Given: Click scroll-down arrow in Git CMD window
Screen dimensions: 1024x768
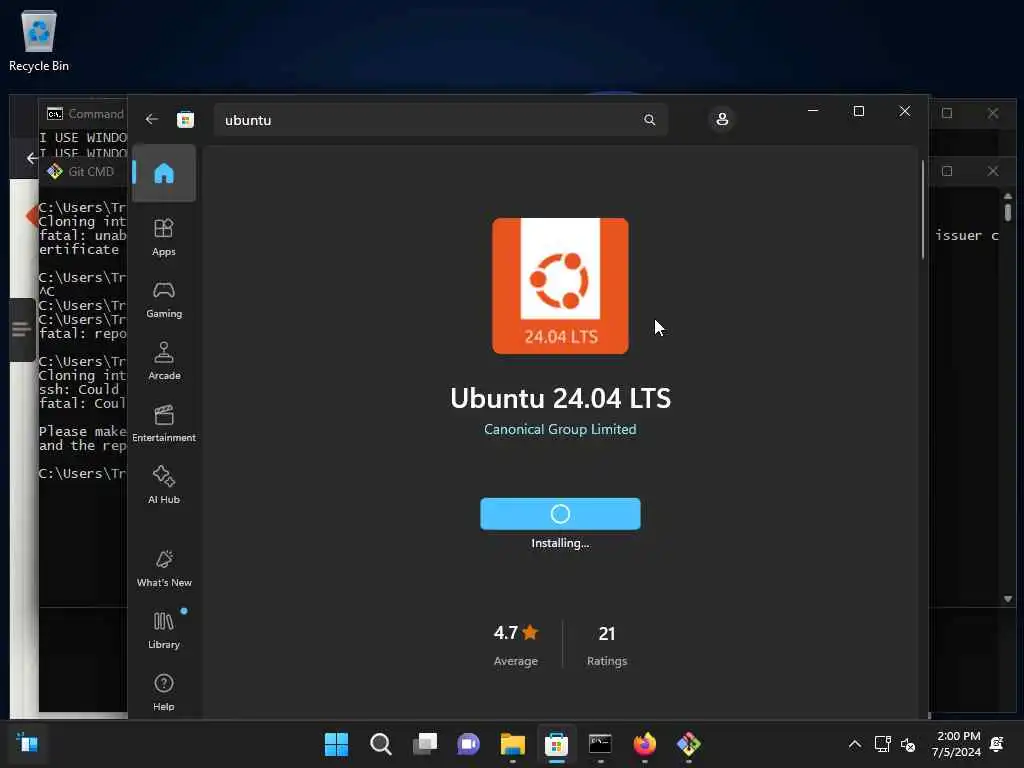Looking at the screenshot, I should (x=1008, y=599).
